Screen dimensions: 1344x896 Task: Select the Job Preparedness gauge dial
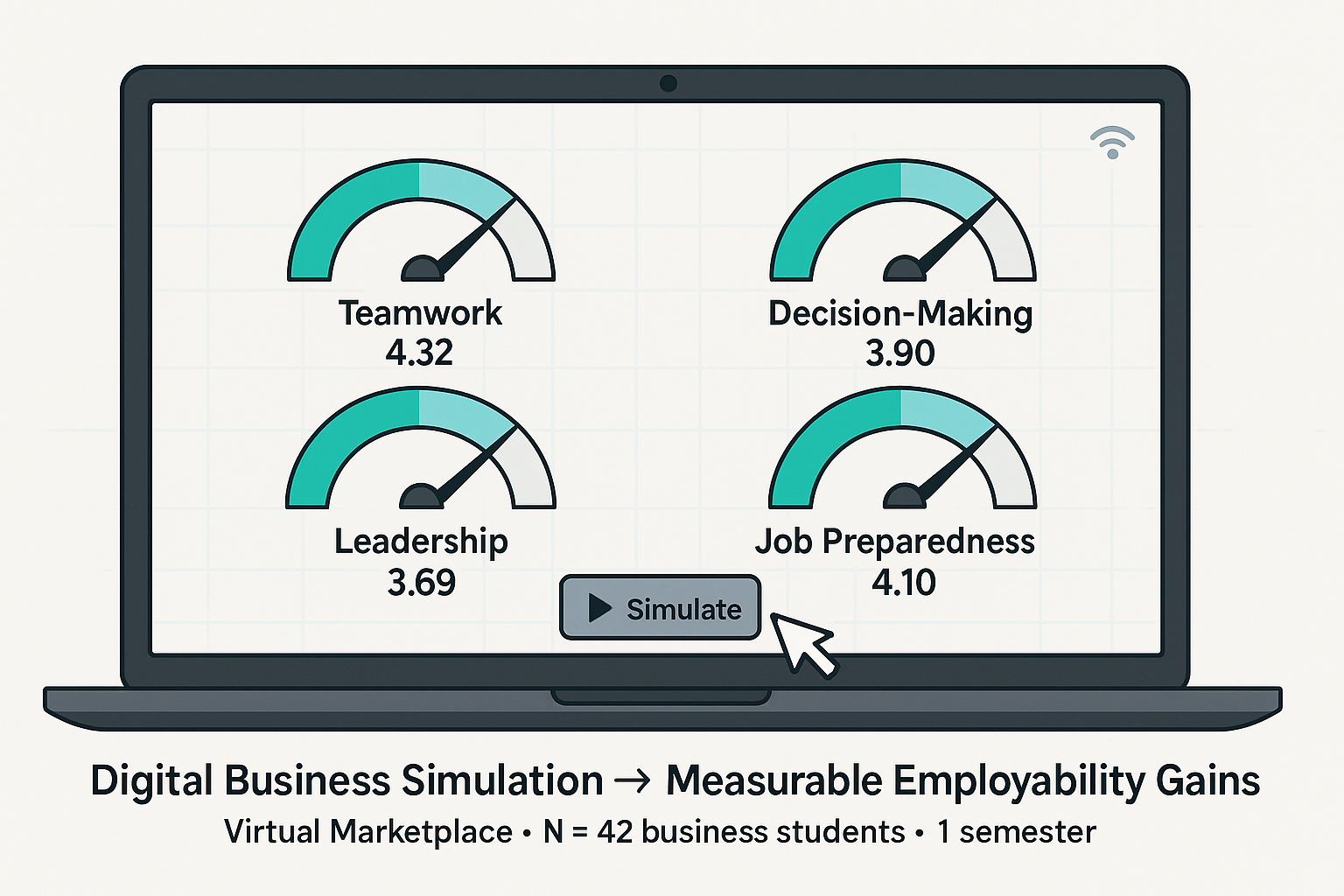click(903, 451)
